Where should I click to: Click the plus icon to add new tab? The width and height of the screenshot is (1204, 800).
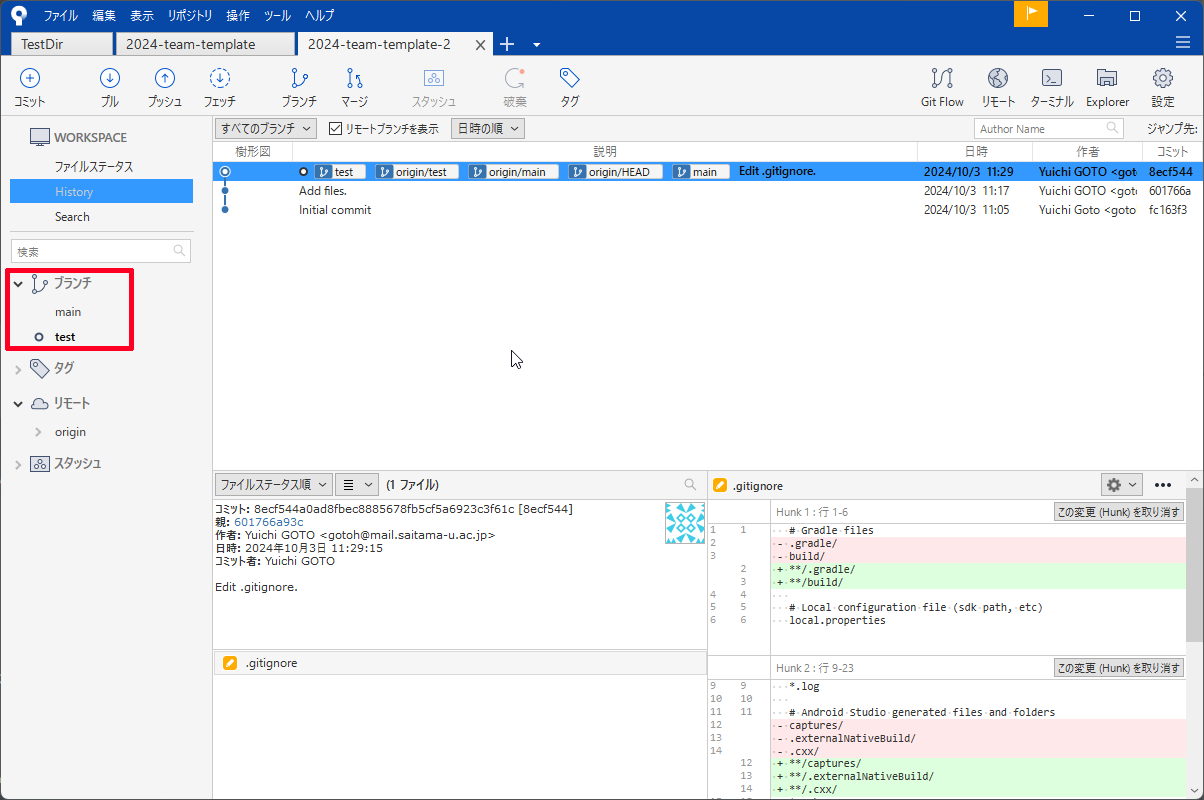(x=507, y=44)
